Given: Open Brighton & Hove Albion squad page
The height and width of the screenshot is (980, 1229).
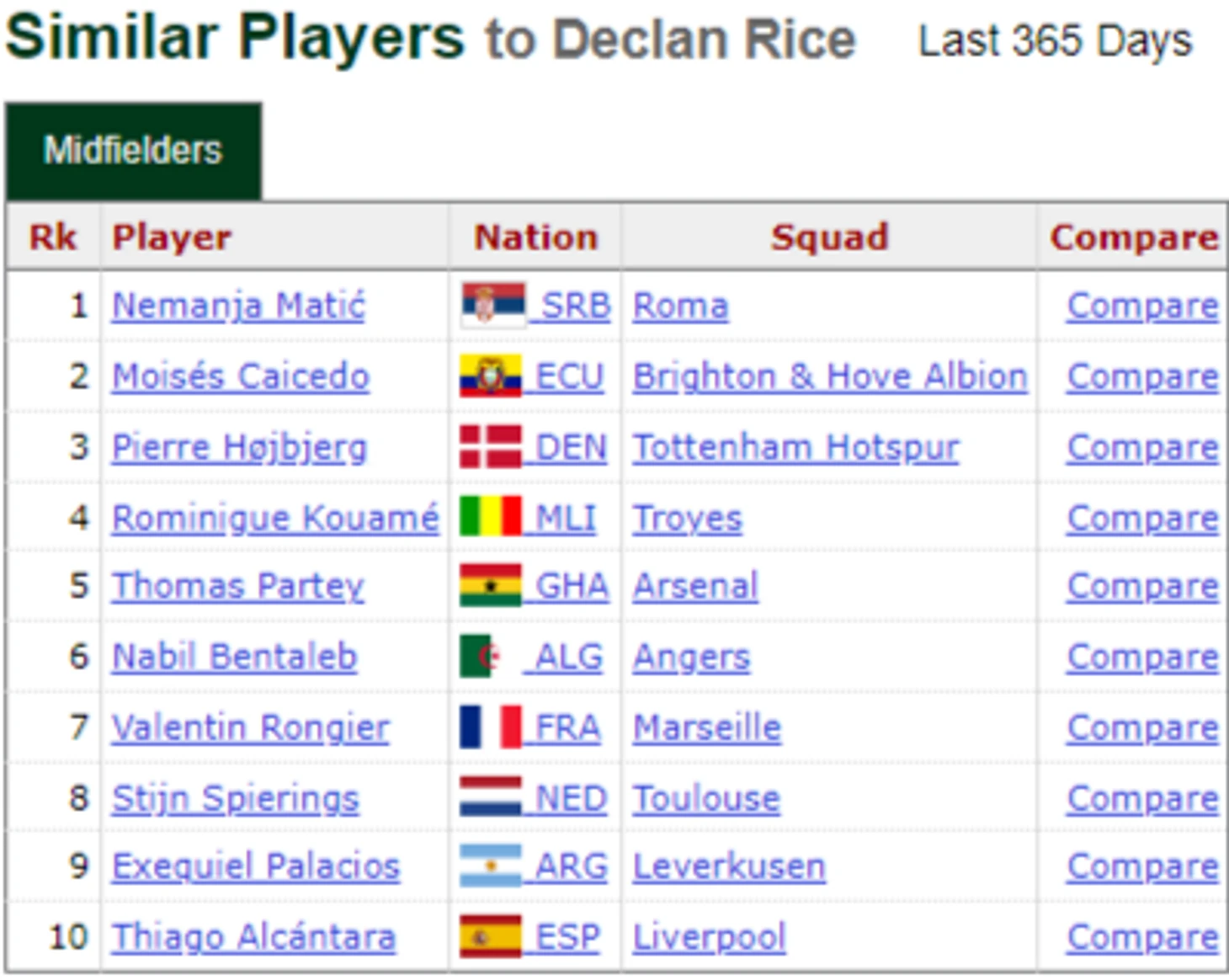Looking at the screenshot, I should 830,376.
